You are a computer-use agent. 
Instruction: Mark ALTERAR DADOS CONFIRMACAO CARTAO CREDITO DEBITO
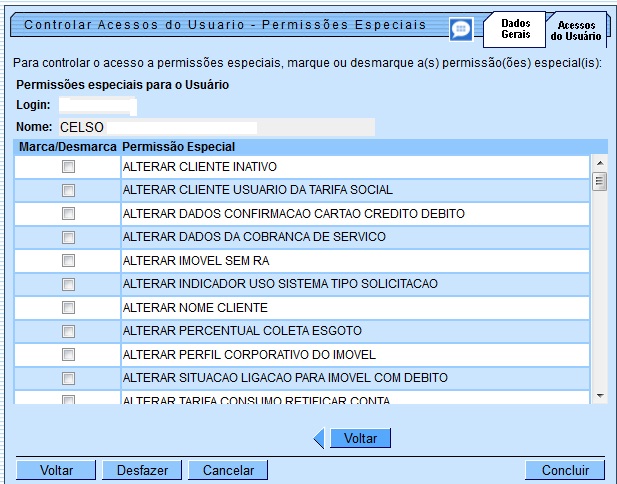tap(68, 214)
